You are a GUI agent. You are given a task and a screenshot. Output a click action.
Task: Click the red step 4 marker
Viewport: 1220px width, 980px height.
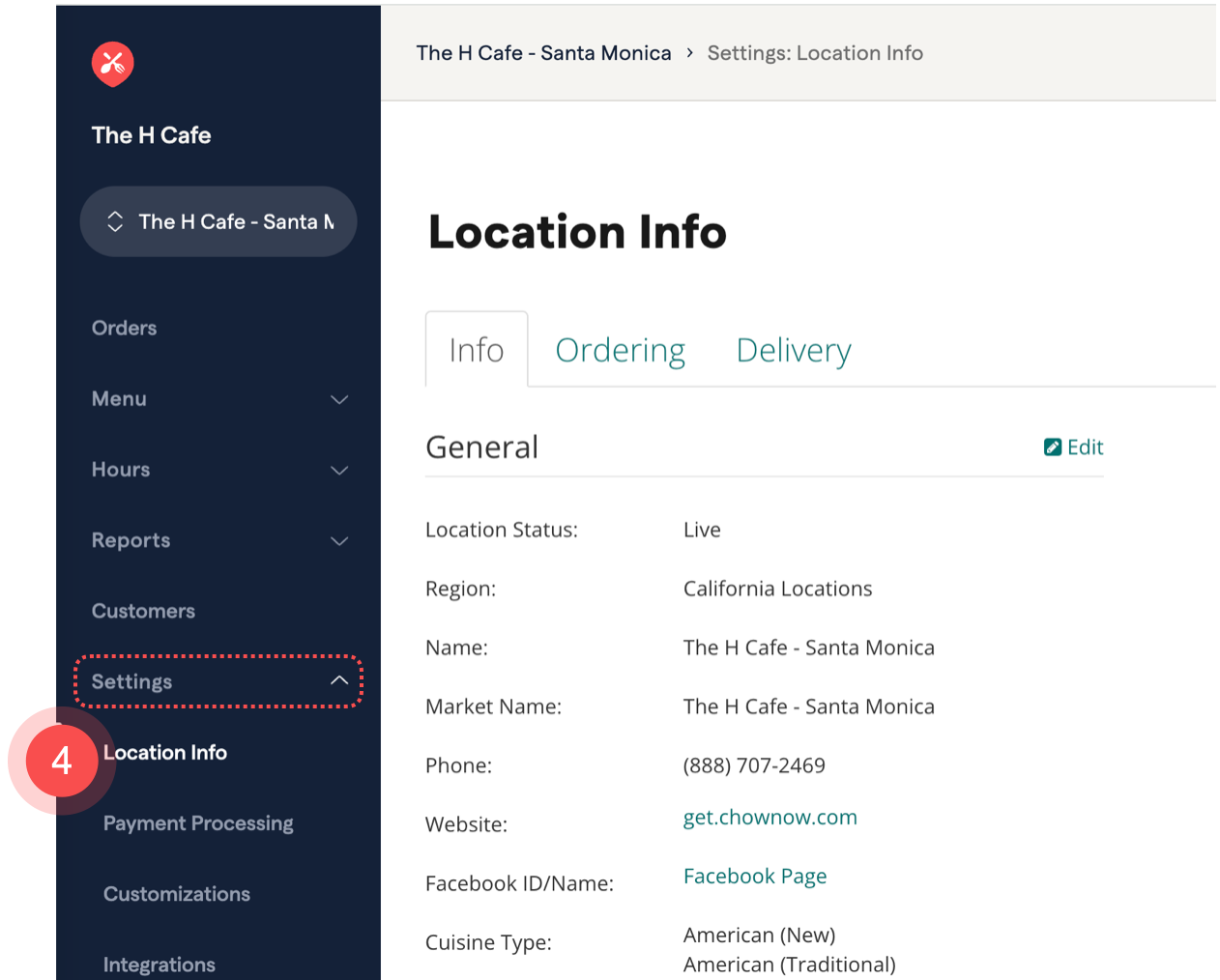point(62,762)
